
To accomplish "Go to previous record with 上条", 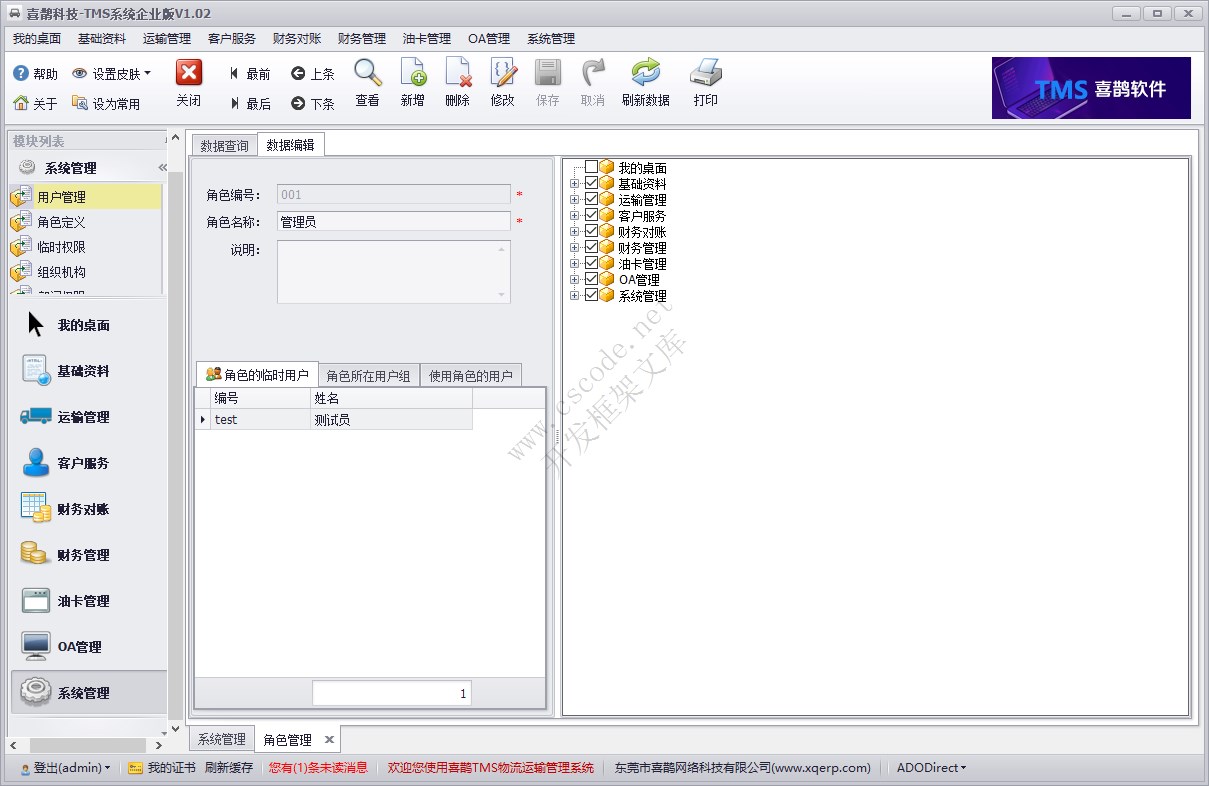I will coord(313,74).
